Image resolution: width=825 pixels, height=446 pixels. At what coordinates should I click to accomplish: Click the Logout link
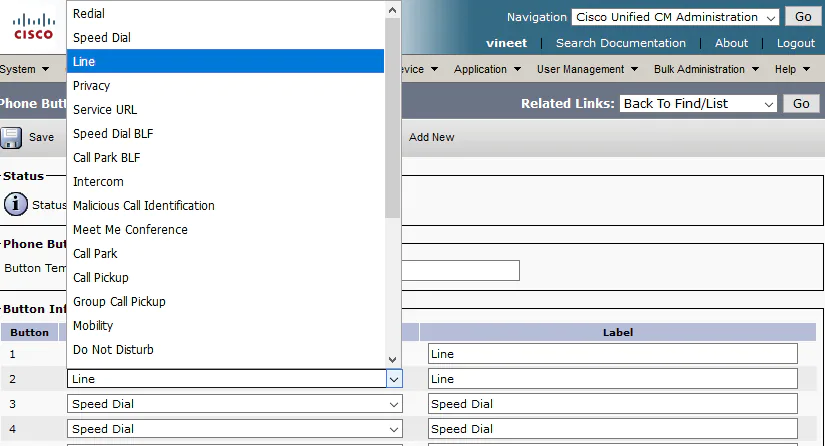pos(796,43)
